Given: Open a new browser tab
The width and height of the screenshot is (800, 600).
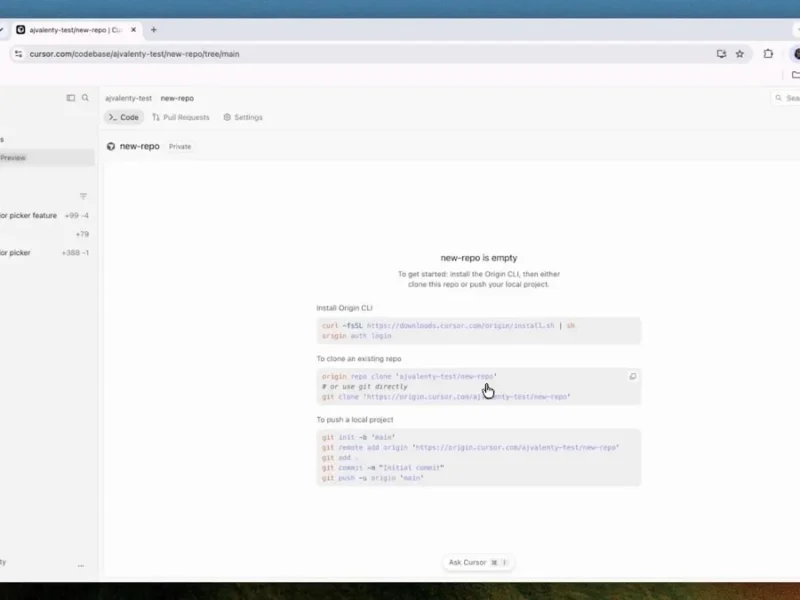Looking at the screenshot, I should 154,30.
